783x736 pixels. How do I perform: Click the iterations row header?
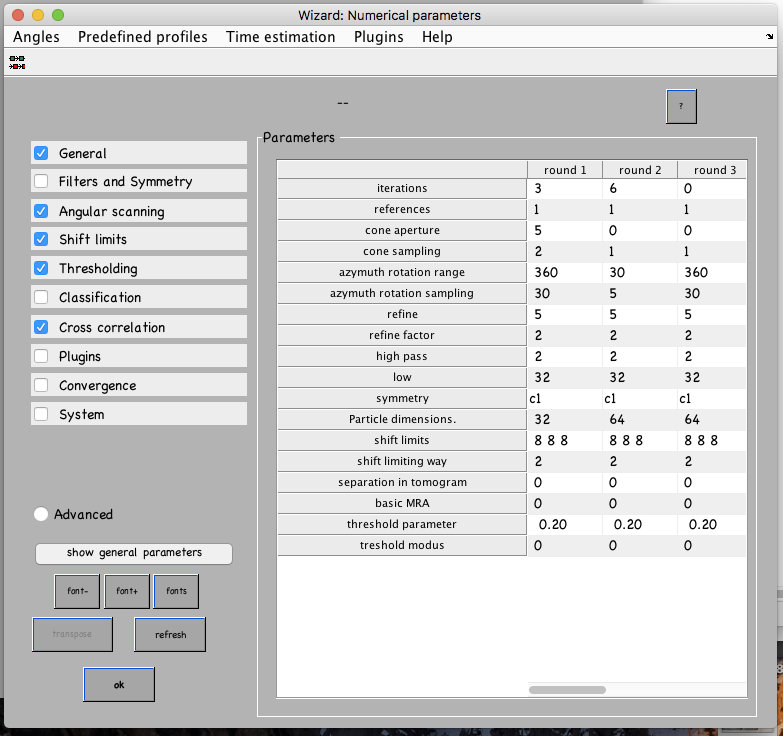[x=402, y=188]
